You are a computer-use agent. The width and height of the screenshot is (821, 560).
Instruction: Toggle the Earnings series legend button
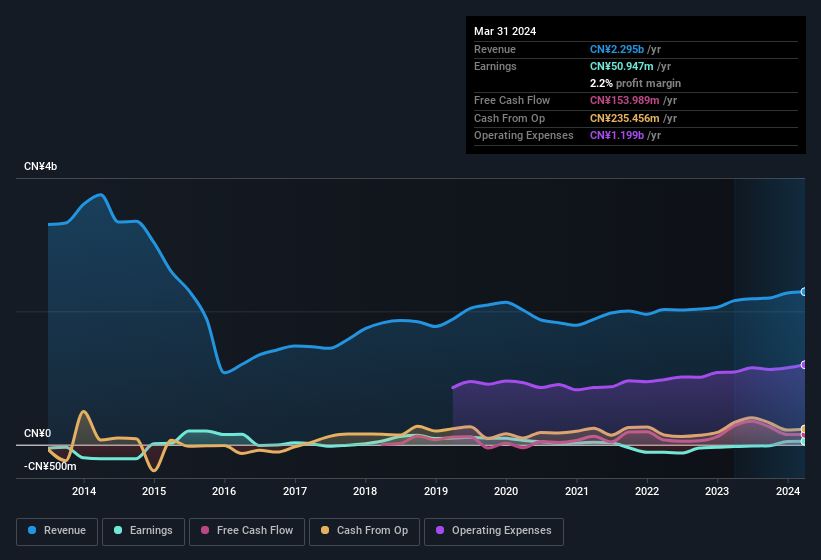[143, 531]
